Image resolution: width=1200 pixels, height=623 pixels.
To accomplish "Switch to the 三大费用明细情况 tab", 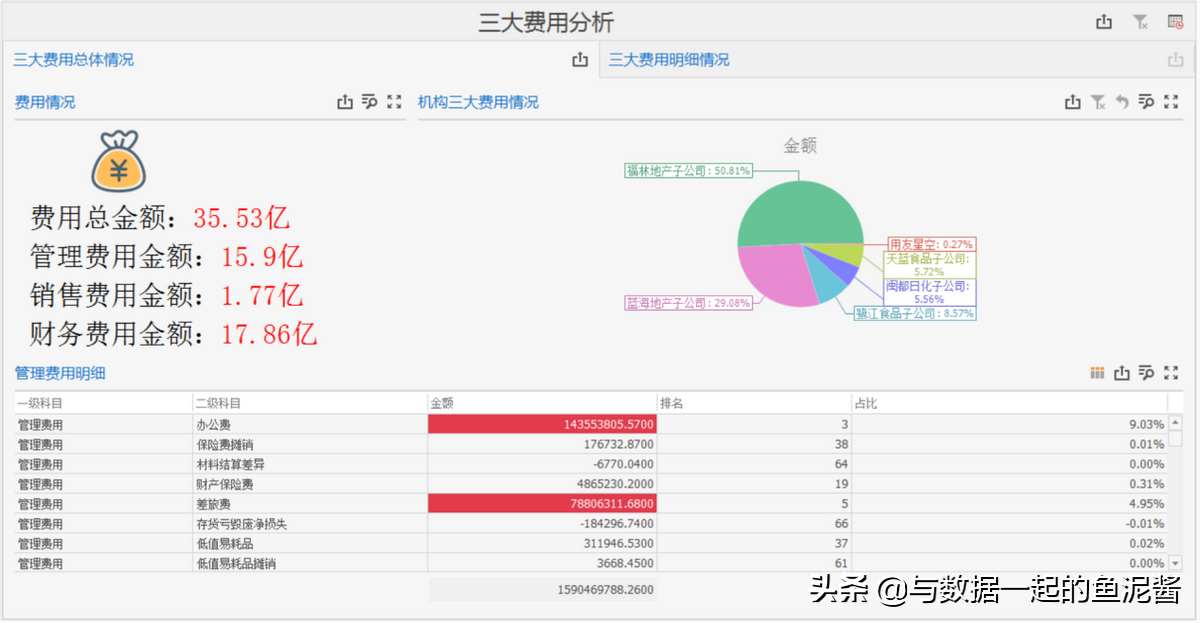I will click(x=669, y=60).
